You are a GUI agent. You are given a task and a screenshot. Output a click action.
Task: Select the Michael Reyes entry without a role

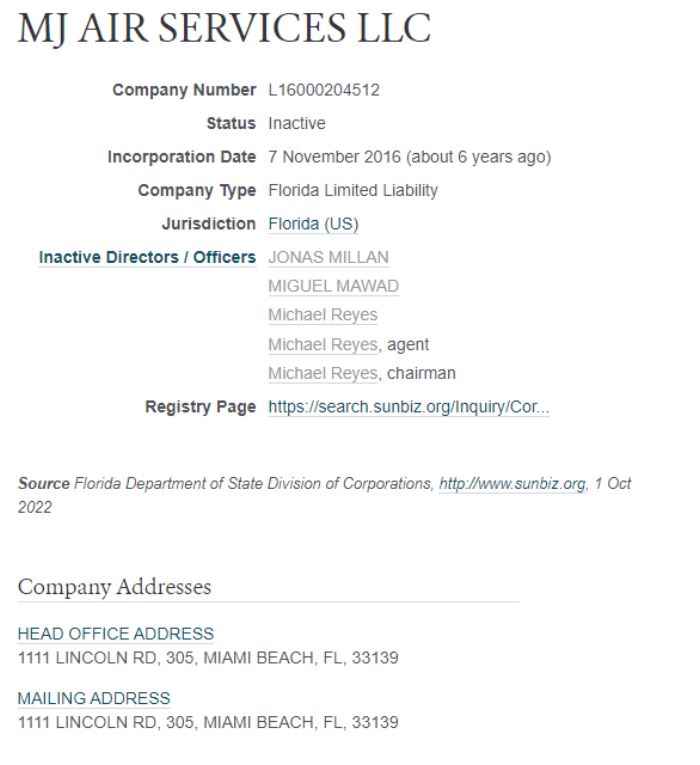click(x=322, y=315)
